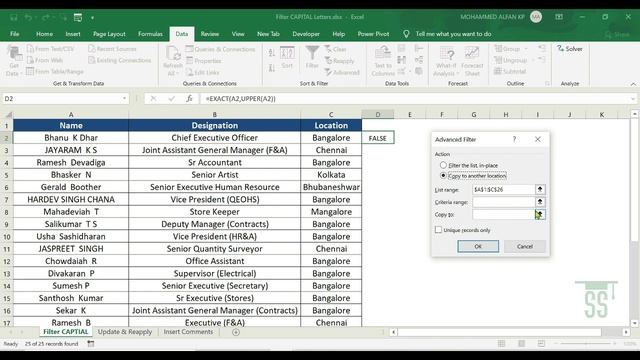Select cell D2 showing FALSE
Screen dimensions: 640x360
click(x=378, y=138)
